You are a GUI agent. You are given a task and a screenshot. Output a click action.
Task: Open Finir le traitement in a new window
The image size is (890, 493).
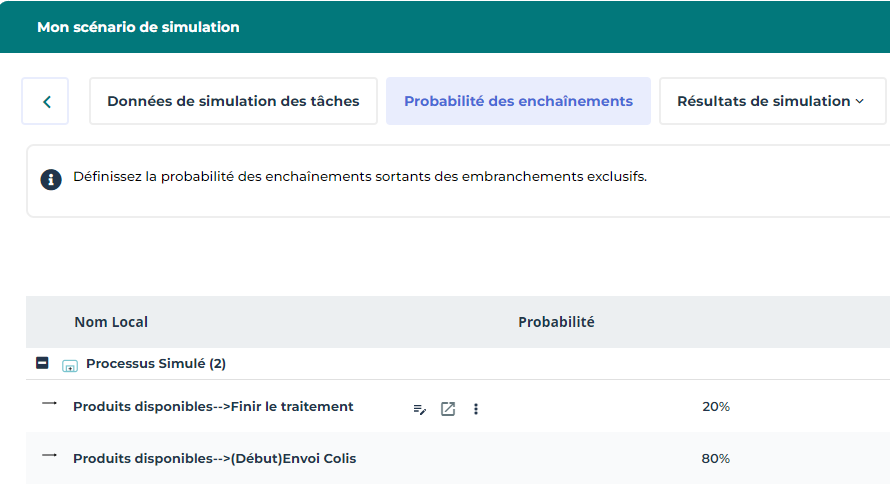[448, 408]
